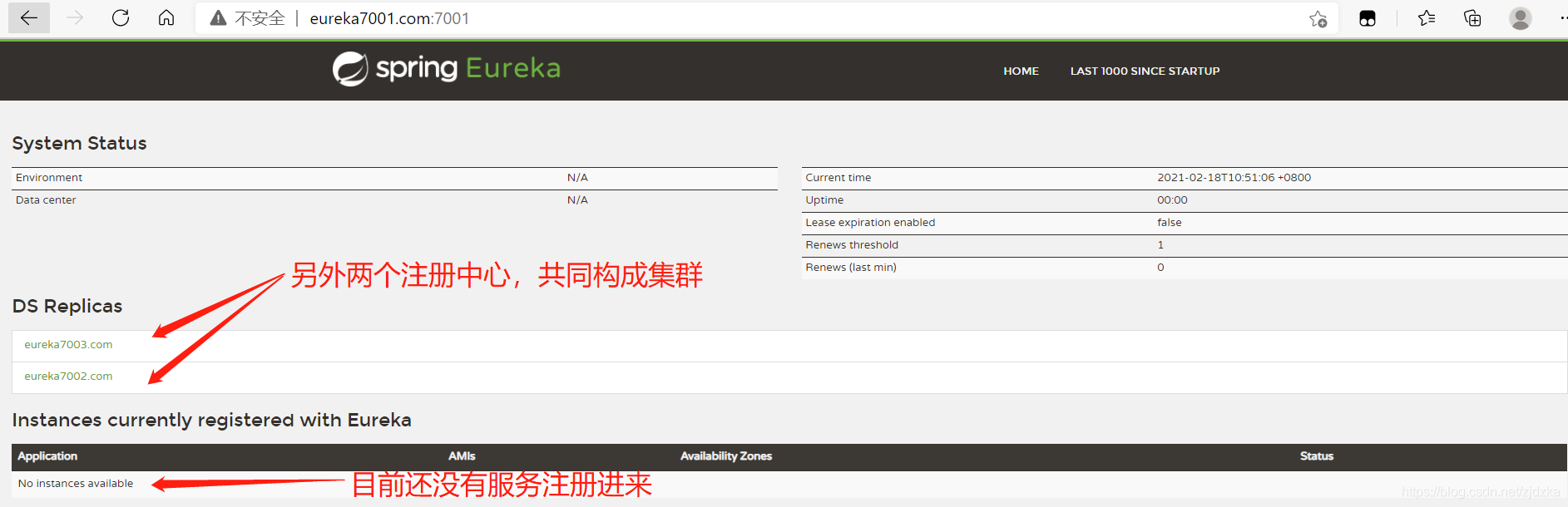Open the HOME navigation item

pos(1021,71)
